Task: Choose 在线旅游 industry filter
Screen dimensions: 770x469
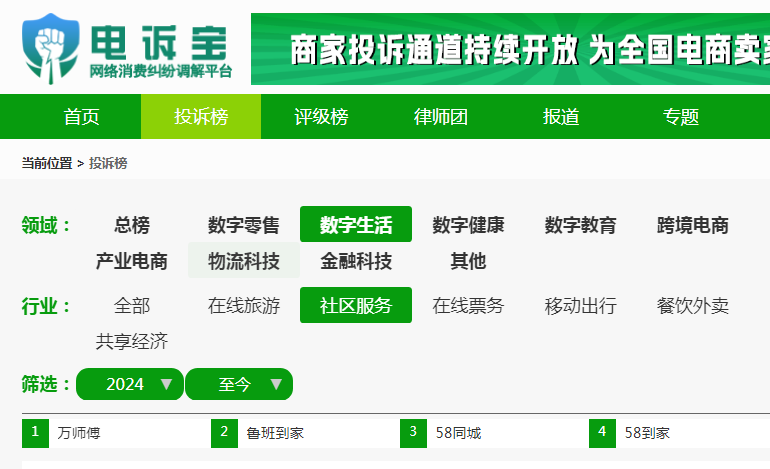Action: point(244,305)
